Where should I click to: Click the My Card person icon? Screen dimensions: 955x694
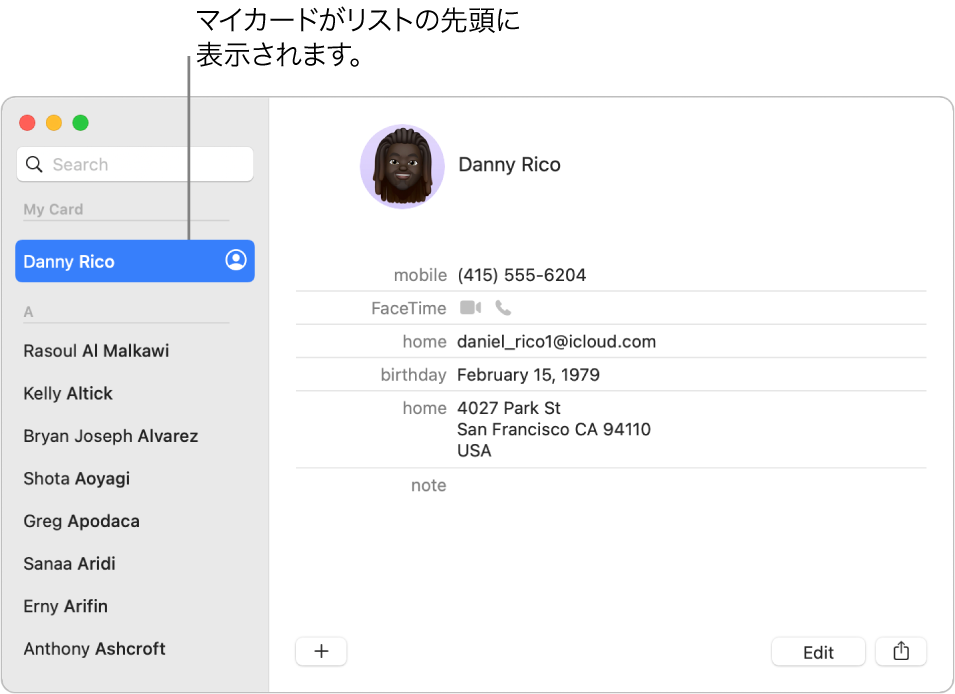coord(236,260)
